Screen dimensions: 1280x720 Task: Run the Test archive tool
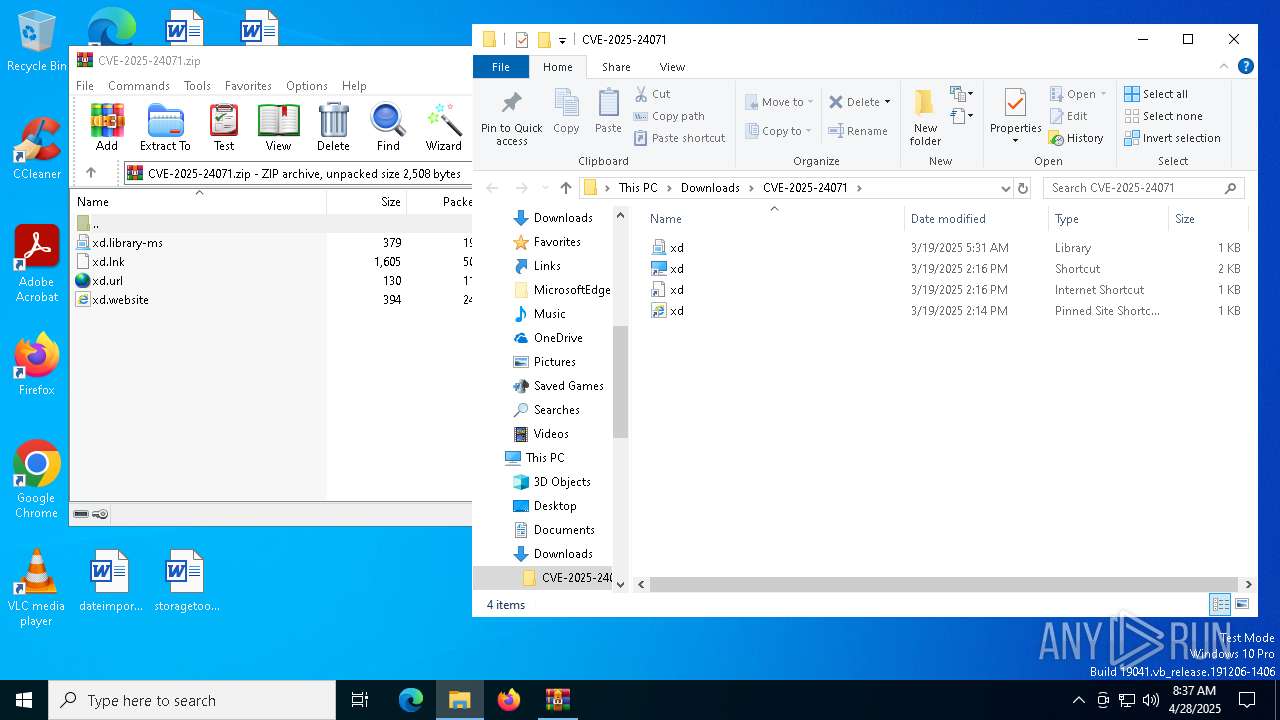click(224, 127)
